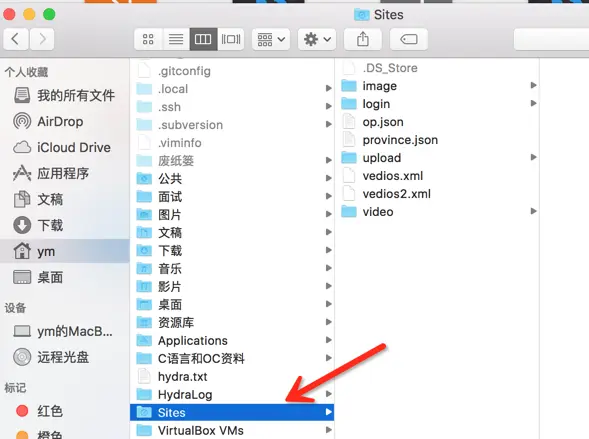
Task: Select the 音乐 folder
Action: [x=232, y=269]
